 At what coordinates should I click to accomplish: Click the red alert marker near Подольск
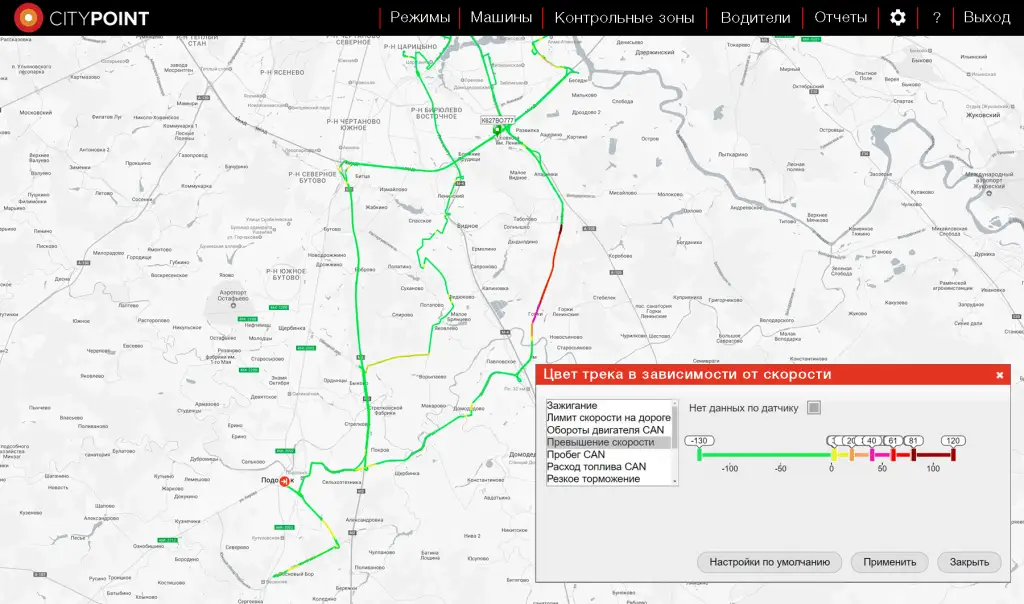pos(285,482)
